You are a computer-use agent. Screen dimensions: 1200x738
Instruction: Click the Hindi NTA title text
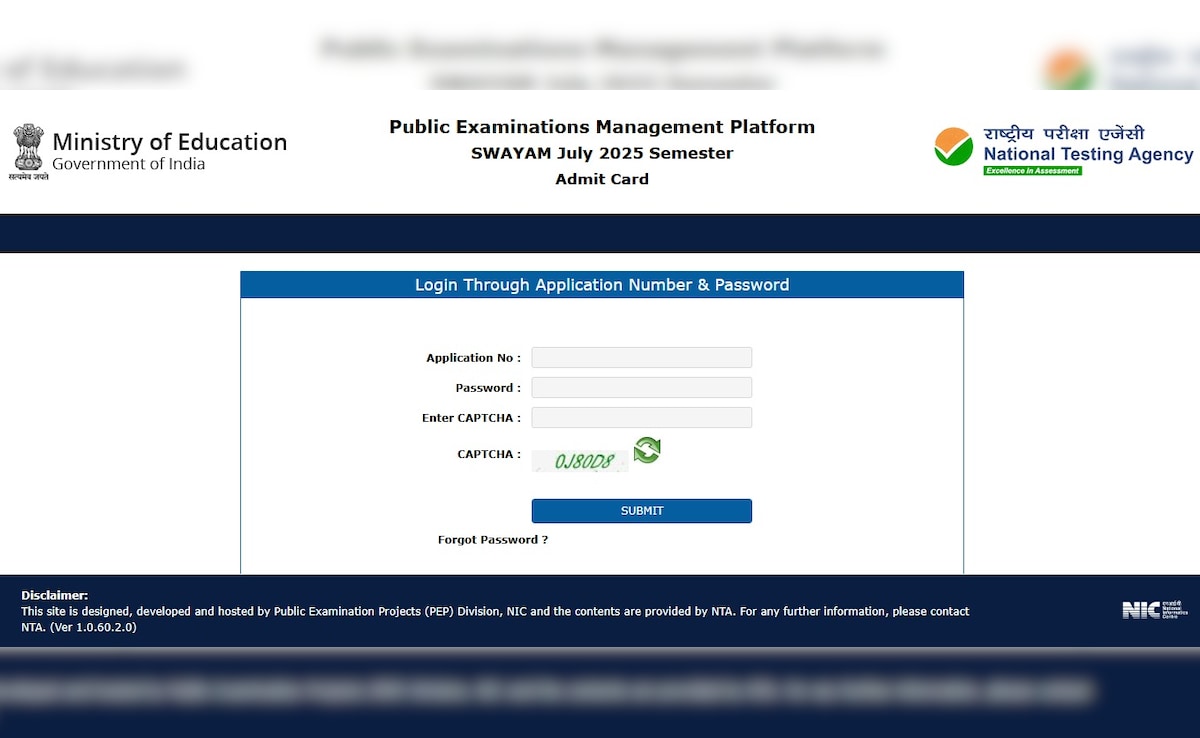(x=1063, y=133)
